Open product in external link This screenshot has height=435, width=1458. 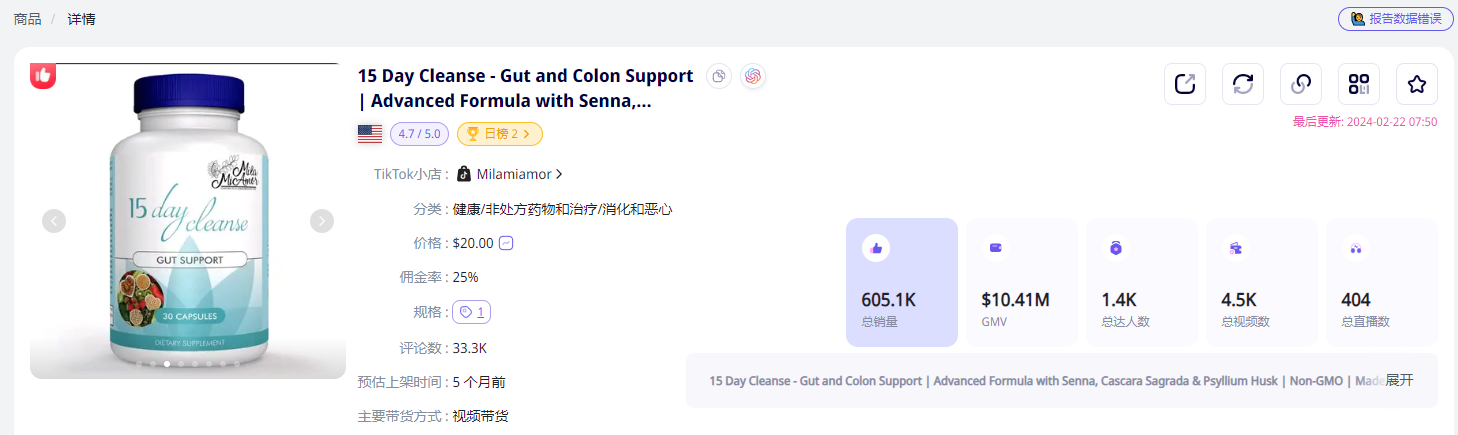[1185, 84]
